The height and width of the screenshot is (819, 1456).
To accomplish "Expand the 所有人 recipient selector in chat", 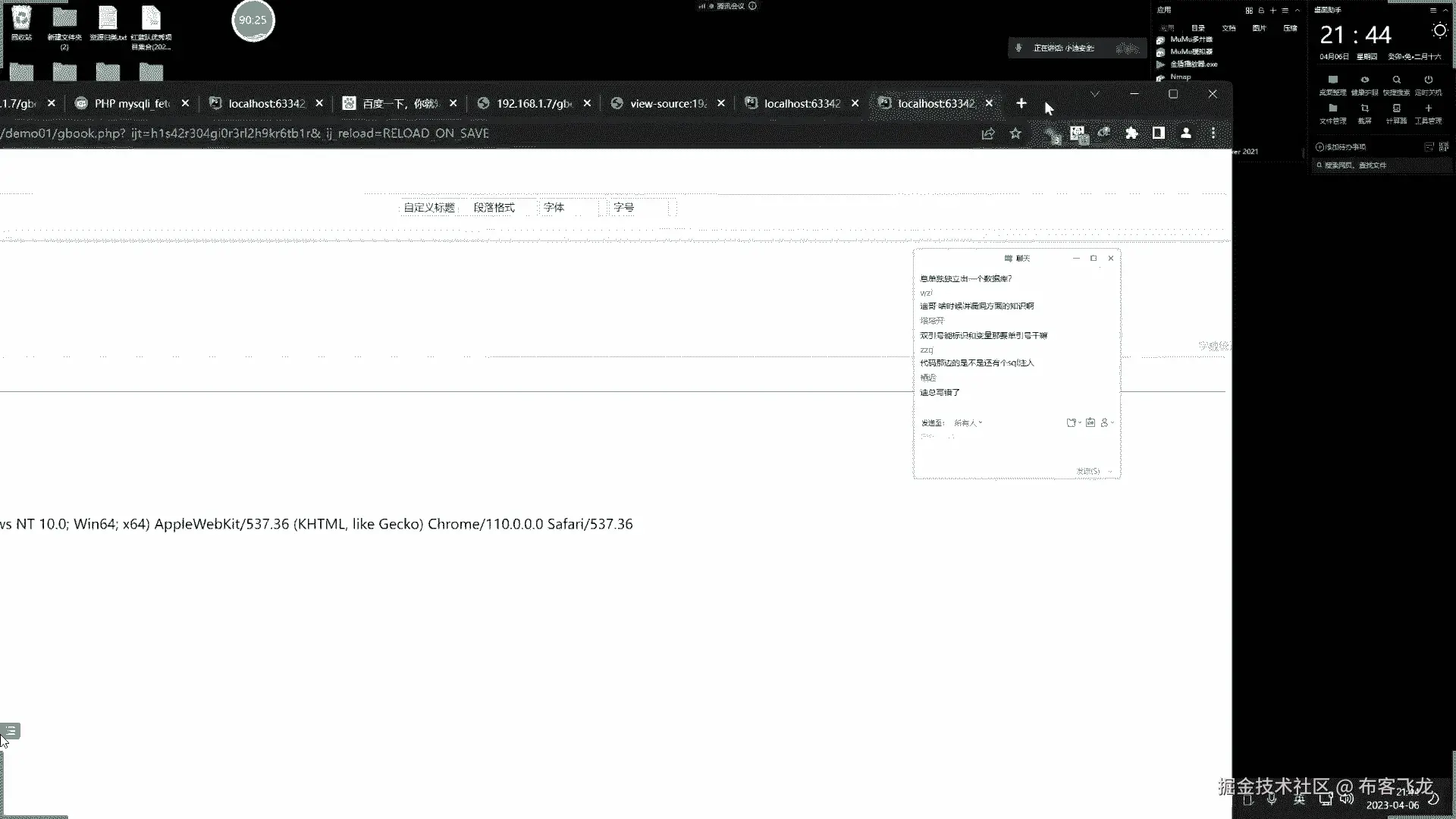I will coord(968,423).
